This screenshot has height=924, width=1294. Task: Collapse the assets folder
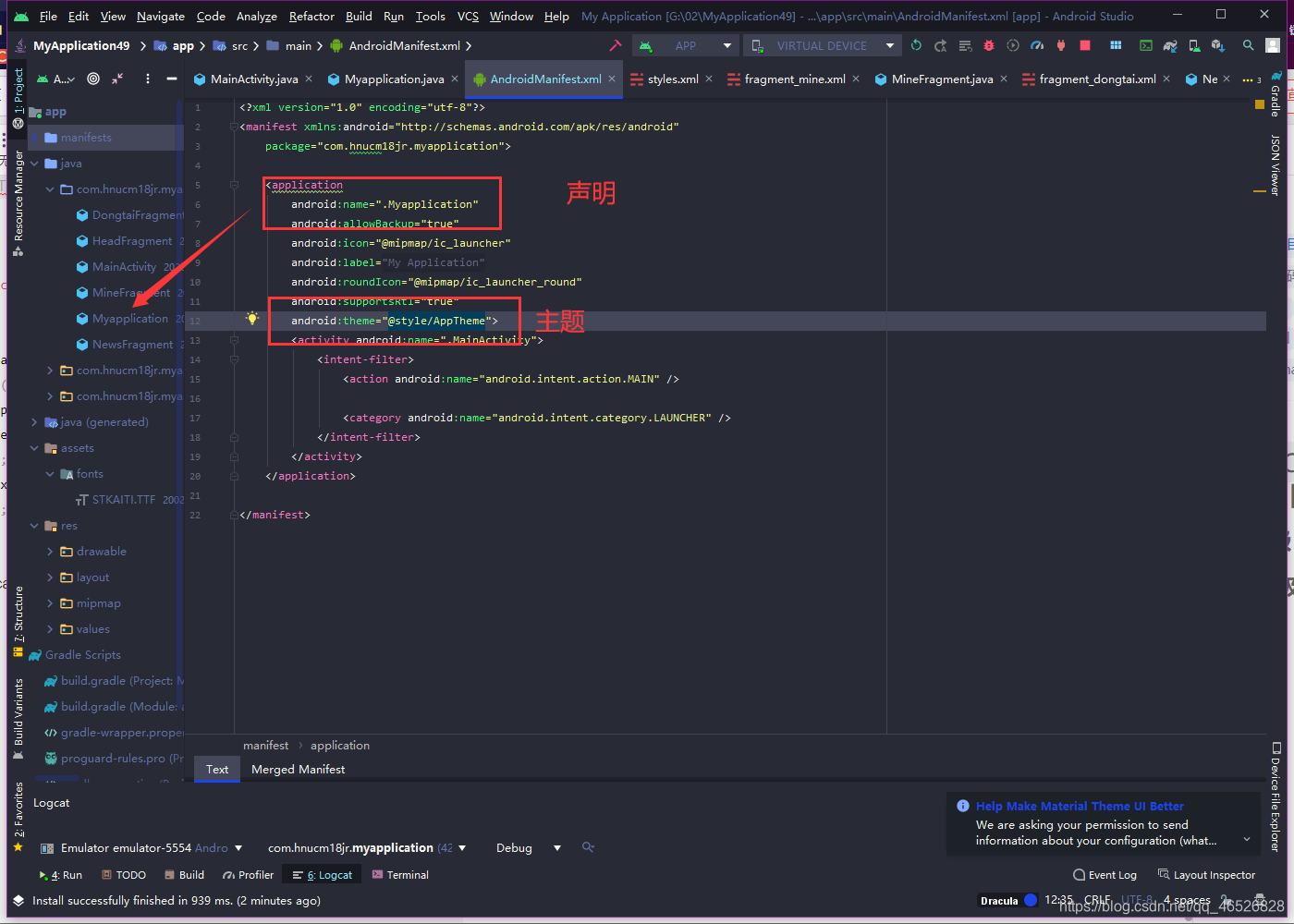click(x=34, y=448)
